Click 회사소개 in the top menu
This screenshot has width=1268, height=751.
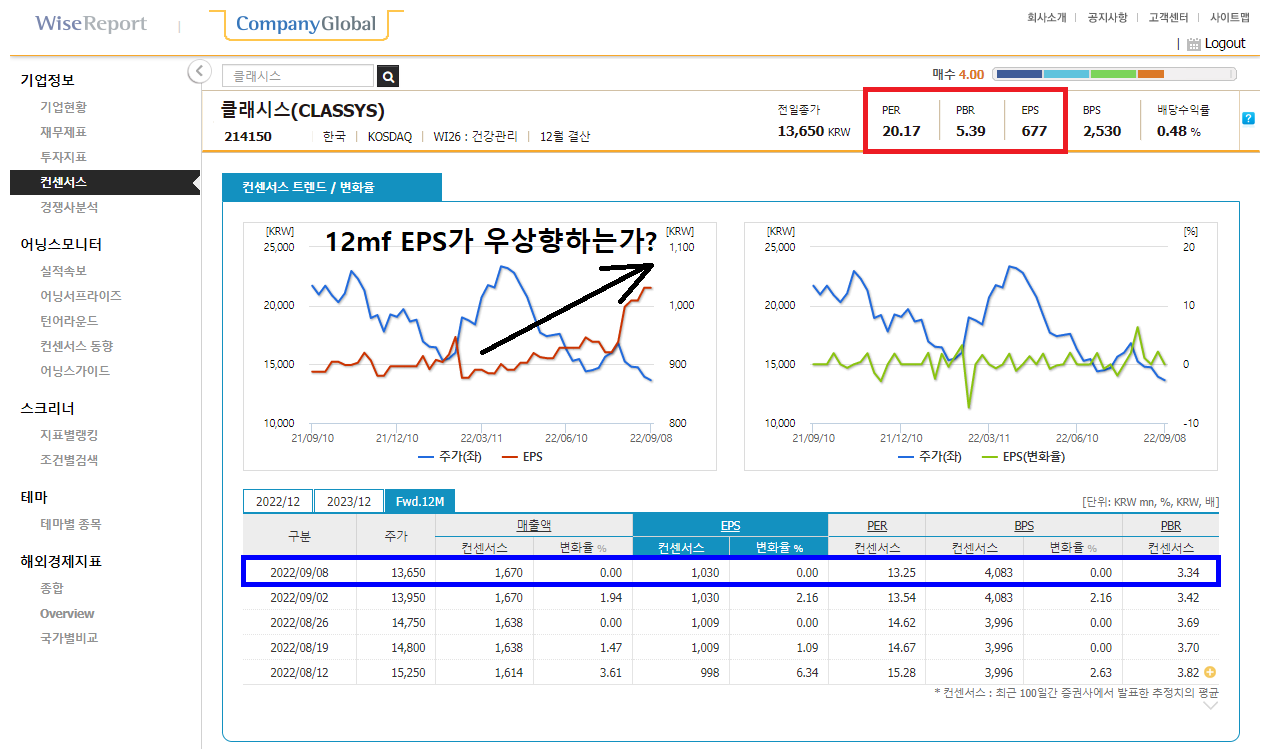[x=1047, y=17]
